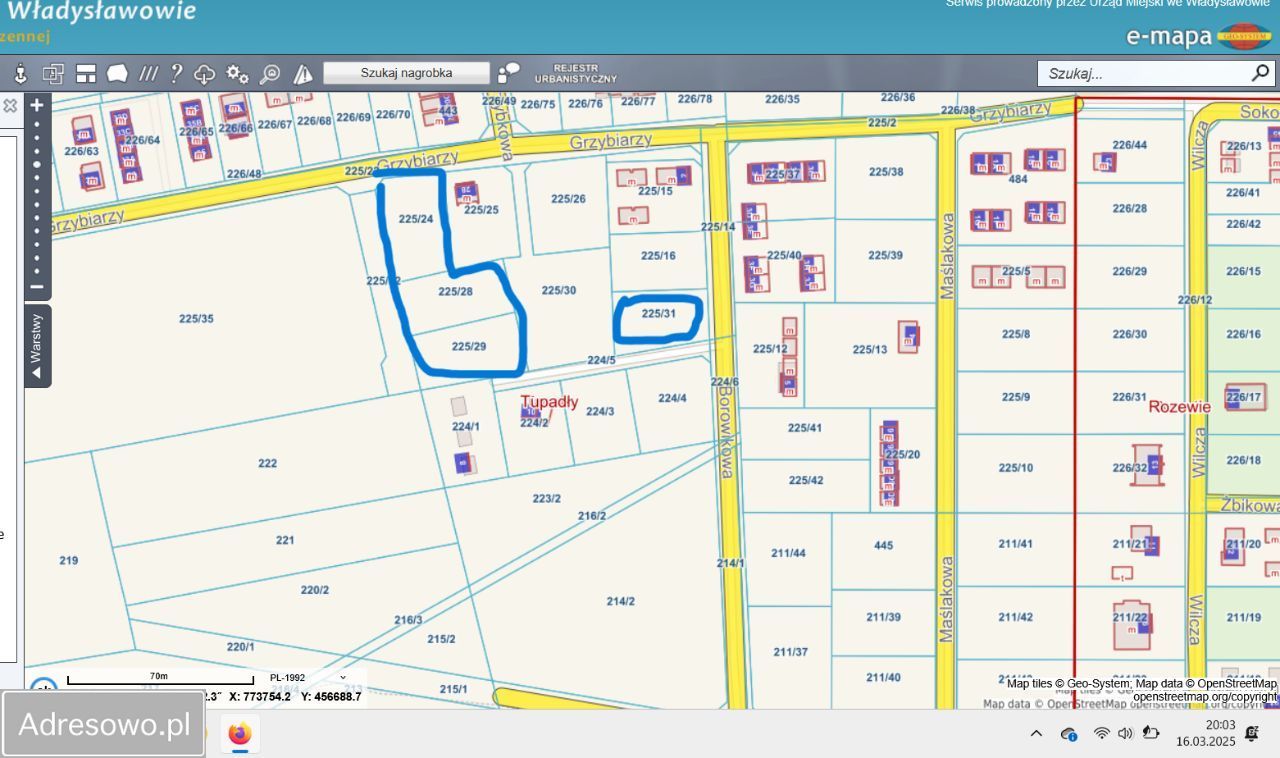Select parcel 224/4 on the map
Image resolution: width=1280 pixels, height=758 pixels.
coord(672,398)
